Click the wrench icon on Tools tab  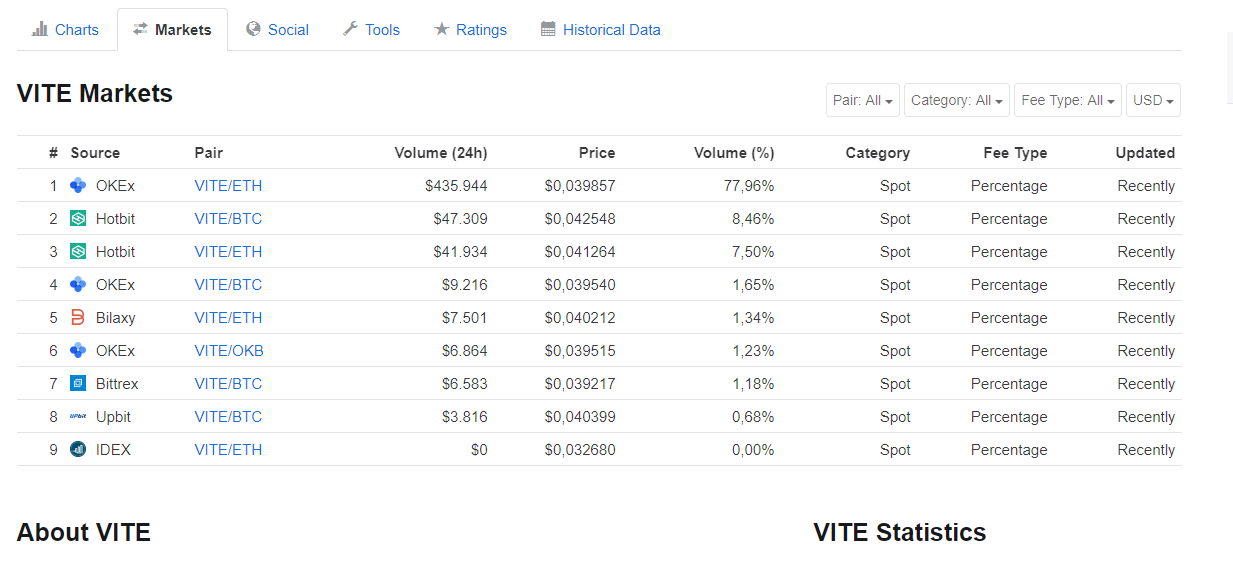click(x=350, y=29)
